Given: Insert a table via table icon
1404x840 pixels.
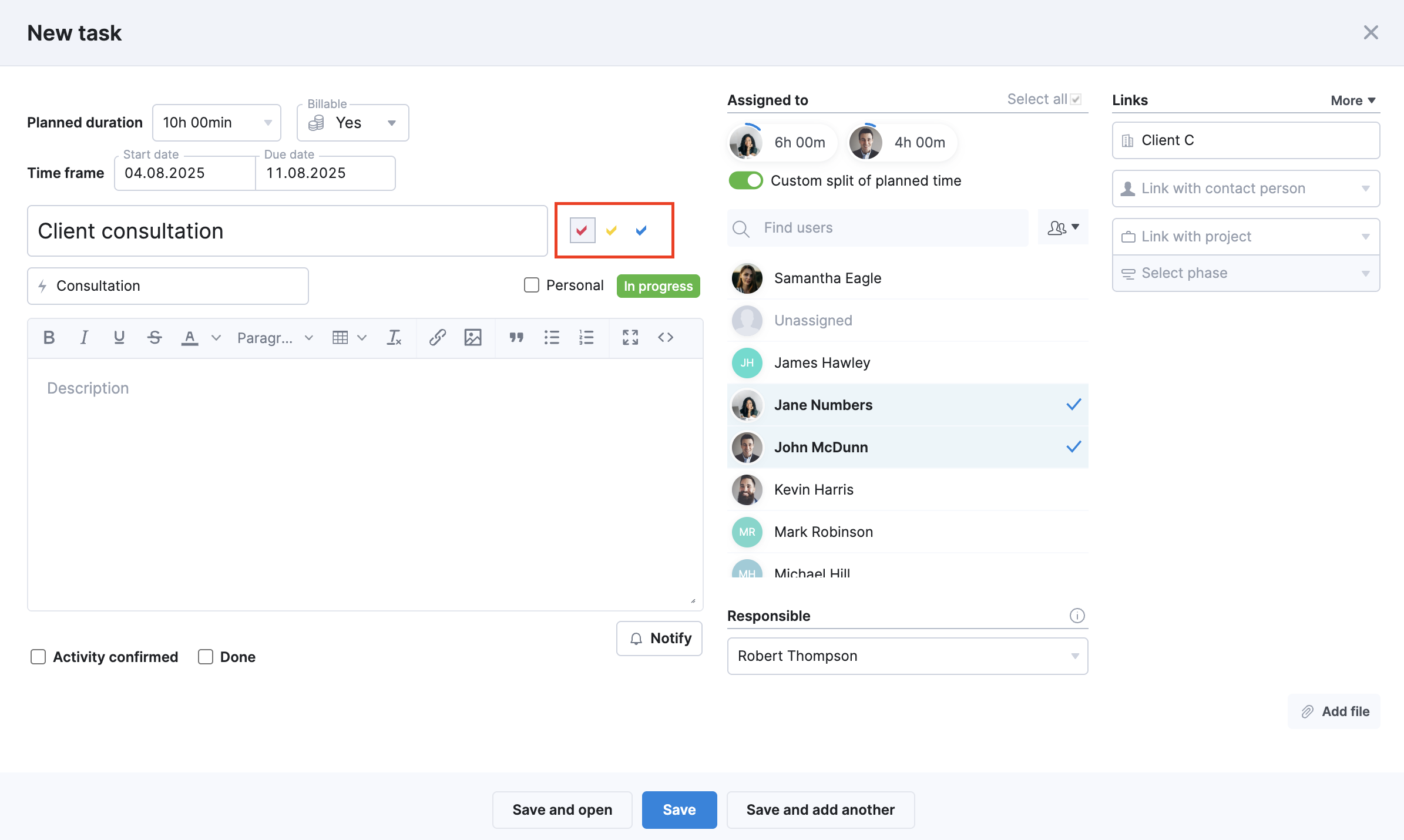Looking at the screenshot, I should point(340,338).
